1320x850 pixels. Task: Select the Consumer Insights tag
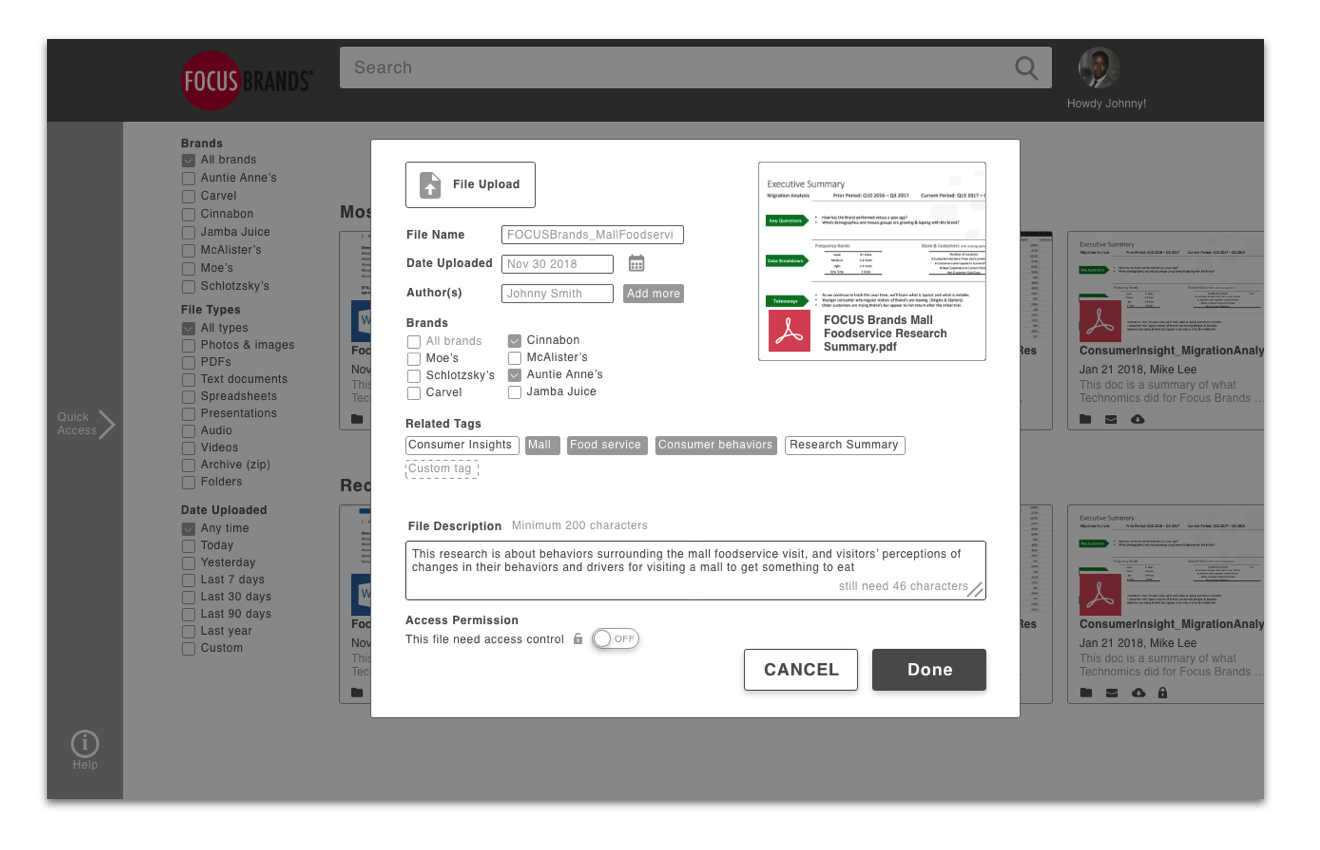pyautogui.click(x=461, y=445)
